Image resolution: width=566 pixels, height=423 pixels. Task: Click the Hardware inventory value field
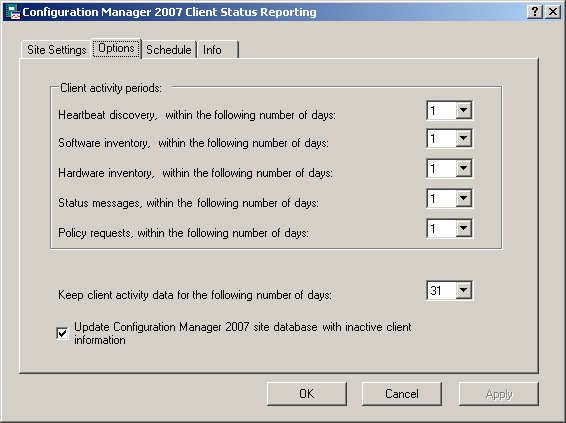441,168
